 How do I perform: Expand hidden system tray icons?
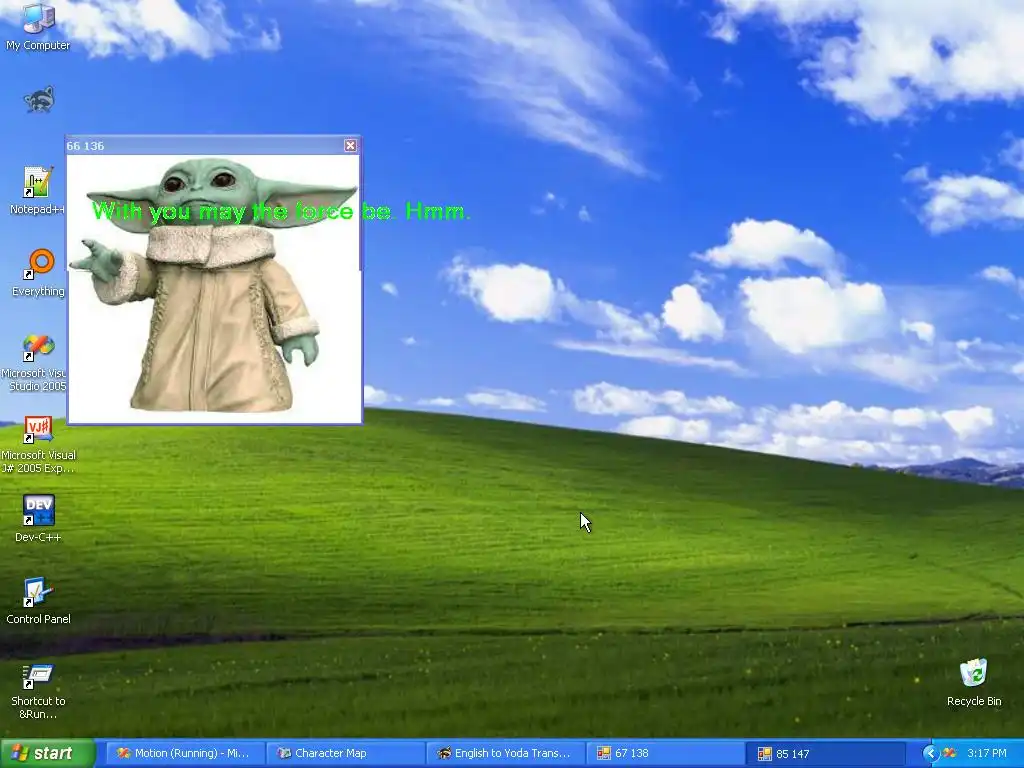pyautogui.click(x=930, y=754)
